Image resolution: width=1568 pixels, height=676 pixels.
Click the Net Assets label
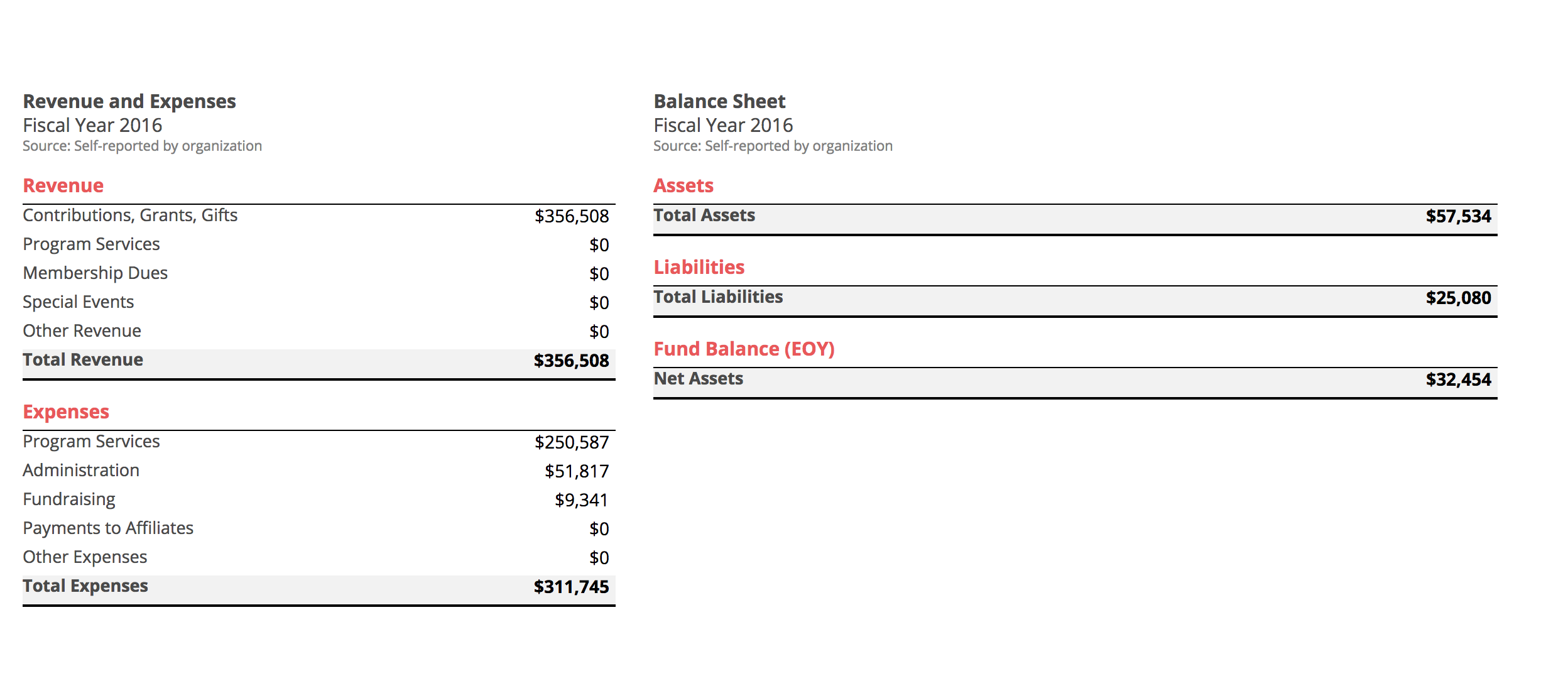(x=699, y=379)
